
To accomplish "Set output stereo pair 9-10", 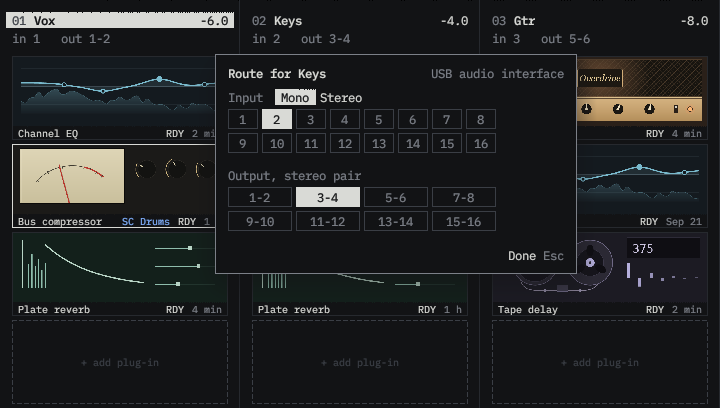I will pos(259,222).
